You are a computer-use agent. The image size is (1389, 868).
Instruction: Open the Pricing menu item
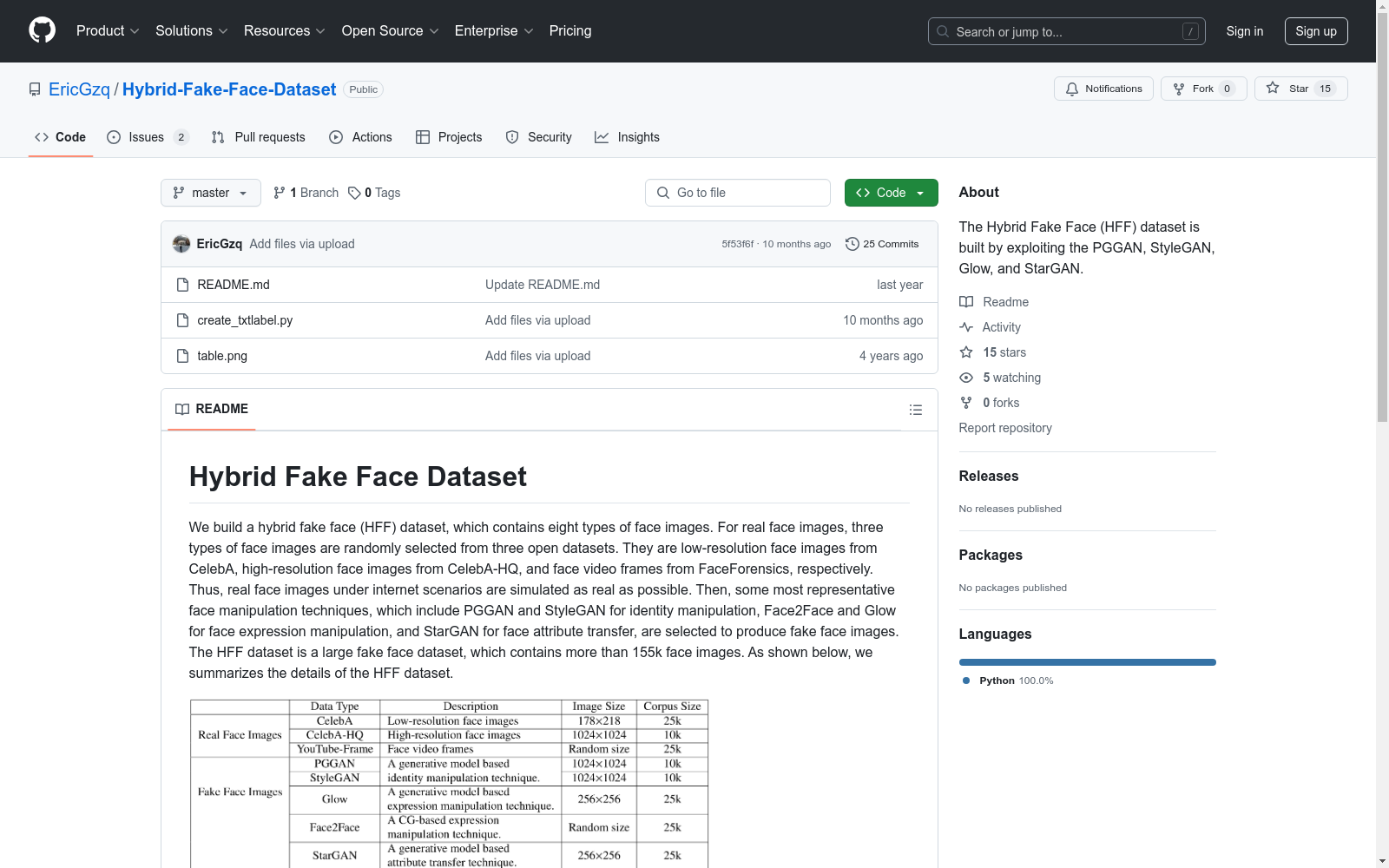[569, 30]
